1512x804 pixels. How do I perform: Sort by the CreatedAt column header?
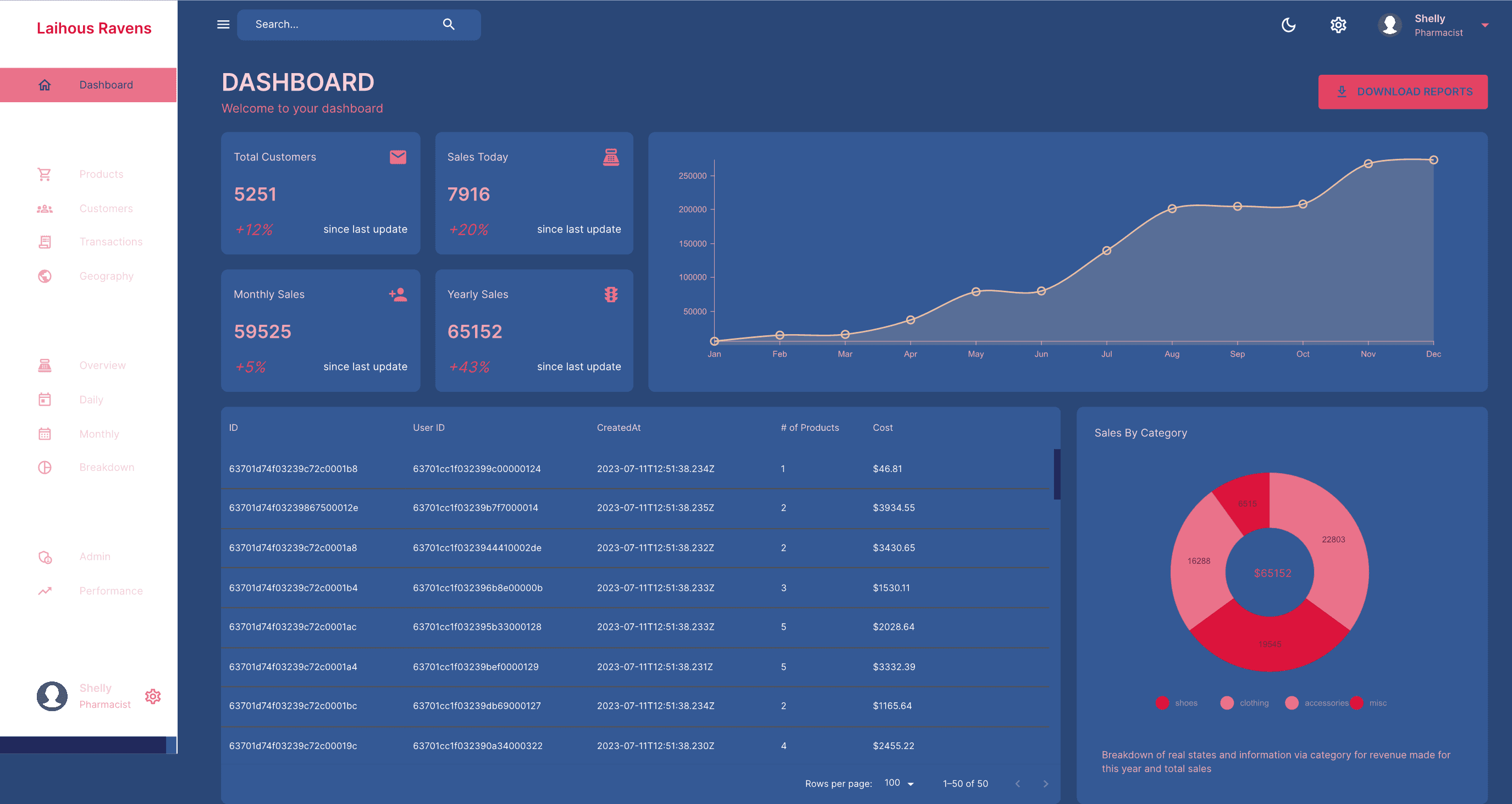619,428
